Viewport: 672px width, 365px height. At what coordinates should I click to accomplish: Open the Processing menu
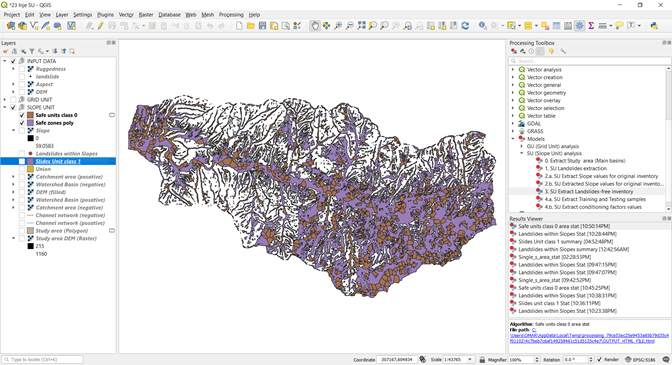click(231, 15)
